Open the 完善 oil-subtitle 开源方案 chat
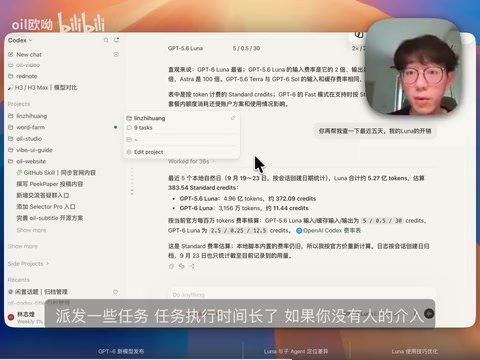This screenshot has height=360, width=480. [x=50, y=218]
